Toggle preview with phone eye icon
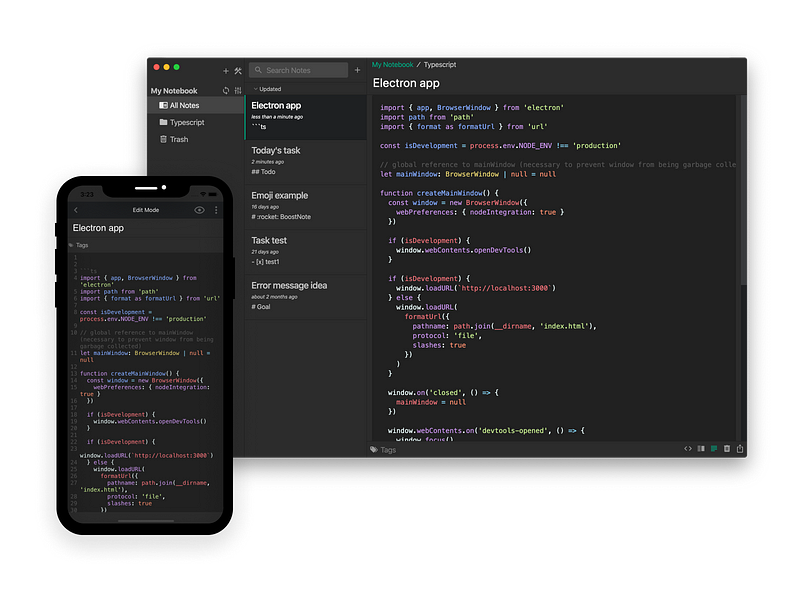The width and height of the screenshot is (800, 600). click(x=199, y=210)
